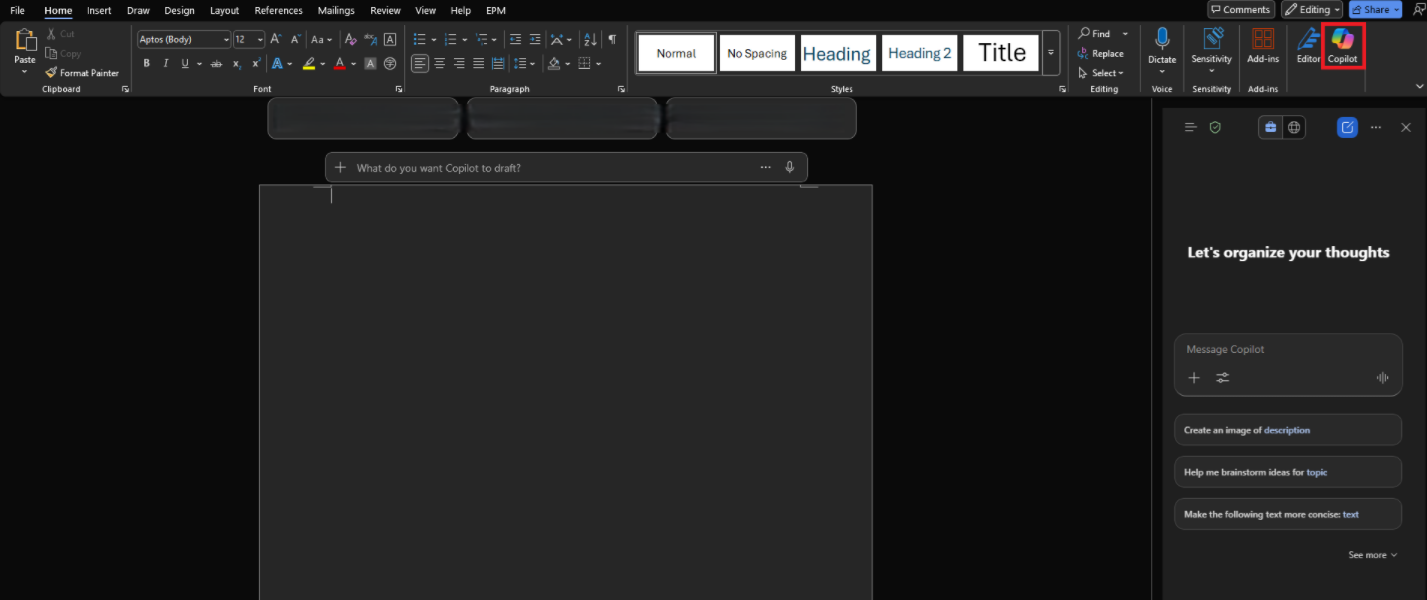This screenshot has width=1427, height=600.
Task: Open the Editor tool
Action: pyautogui.click(x=1308, y=45)
